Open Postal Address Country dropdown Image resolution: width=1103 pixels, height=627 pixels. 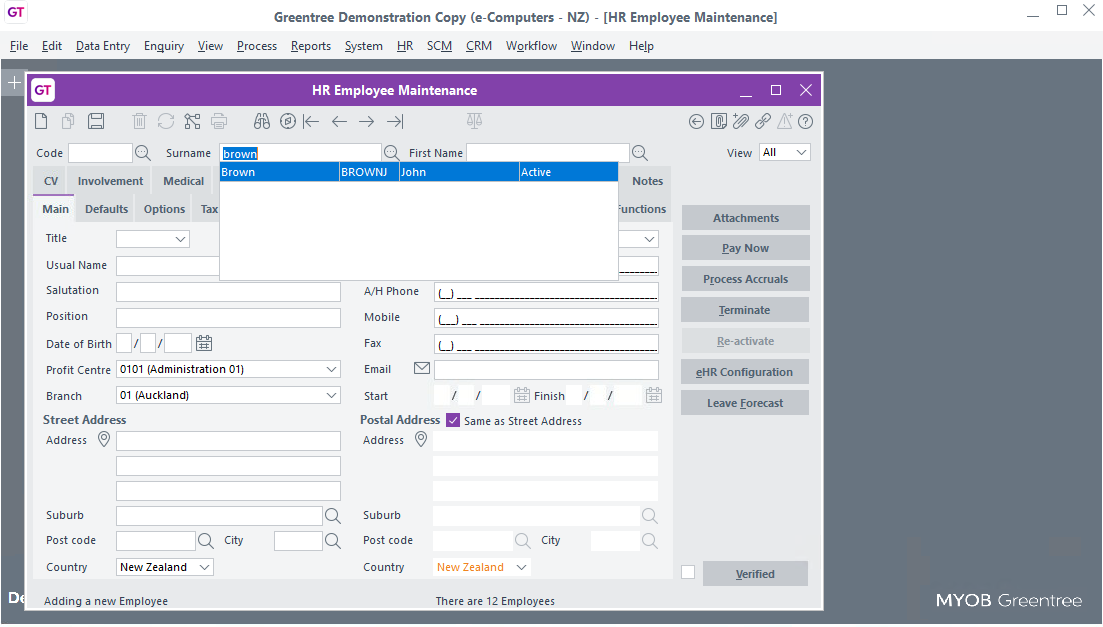click(x=482, y=567)
